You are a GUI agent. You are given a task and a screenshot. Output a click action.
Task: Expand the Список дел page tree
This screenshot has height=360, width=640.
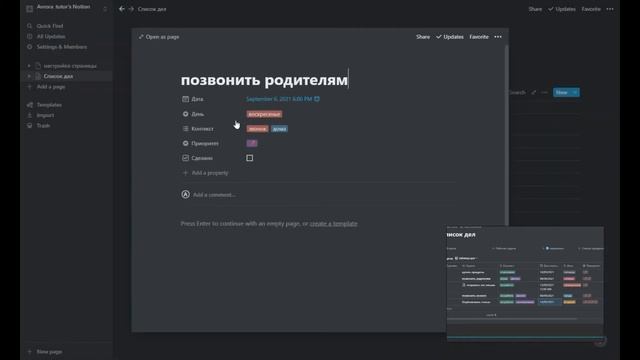tap(29, 76)
